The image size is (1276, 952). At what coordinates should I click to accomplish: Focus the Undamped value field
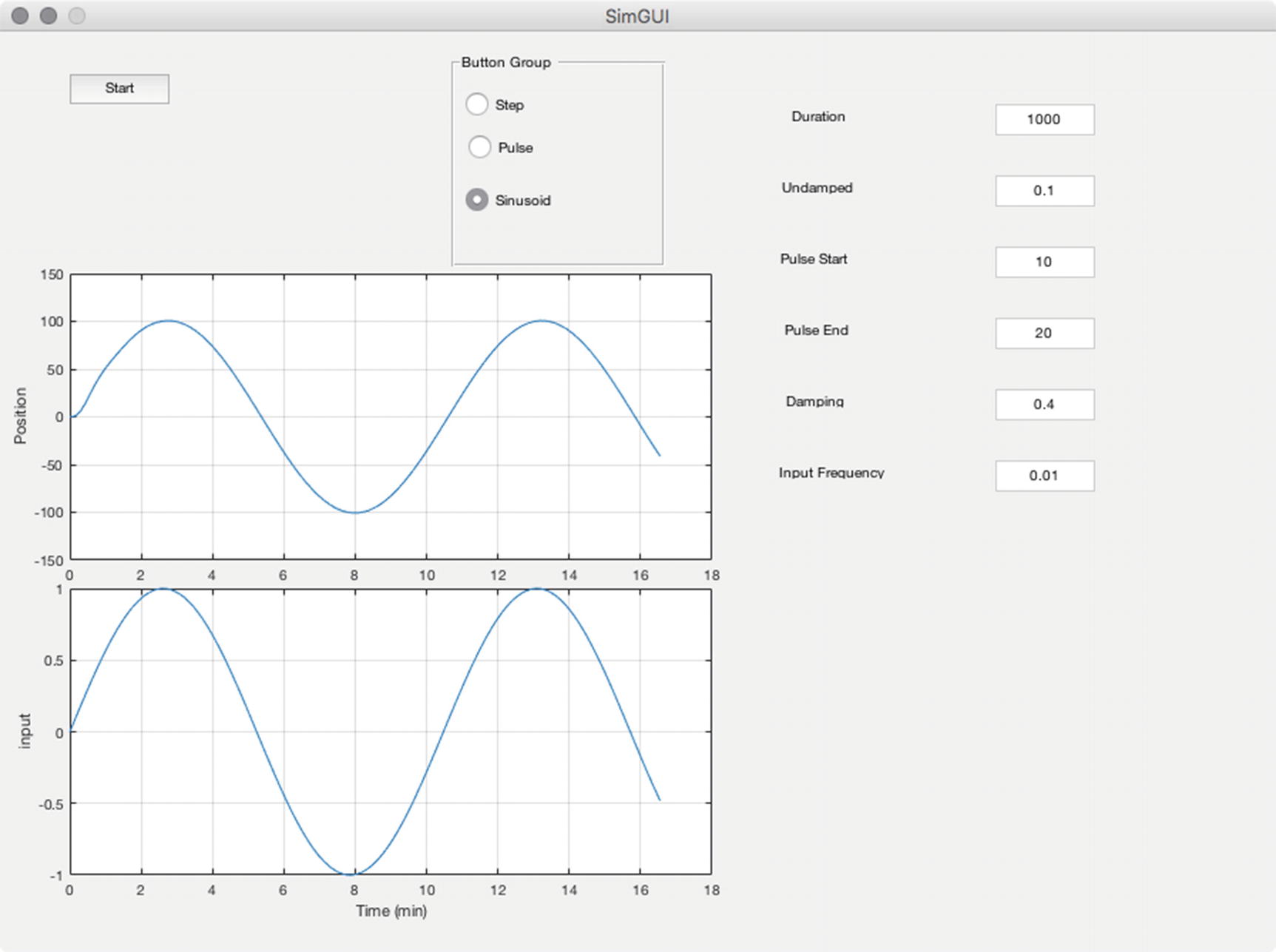(x=1044, y=191)
